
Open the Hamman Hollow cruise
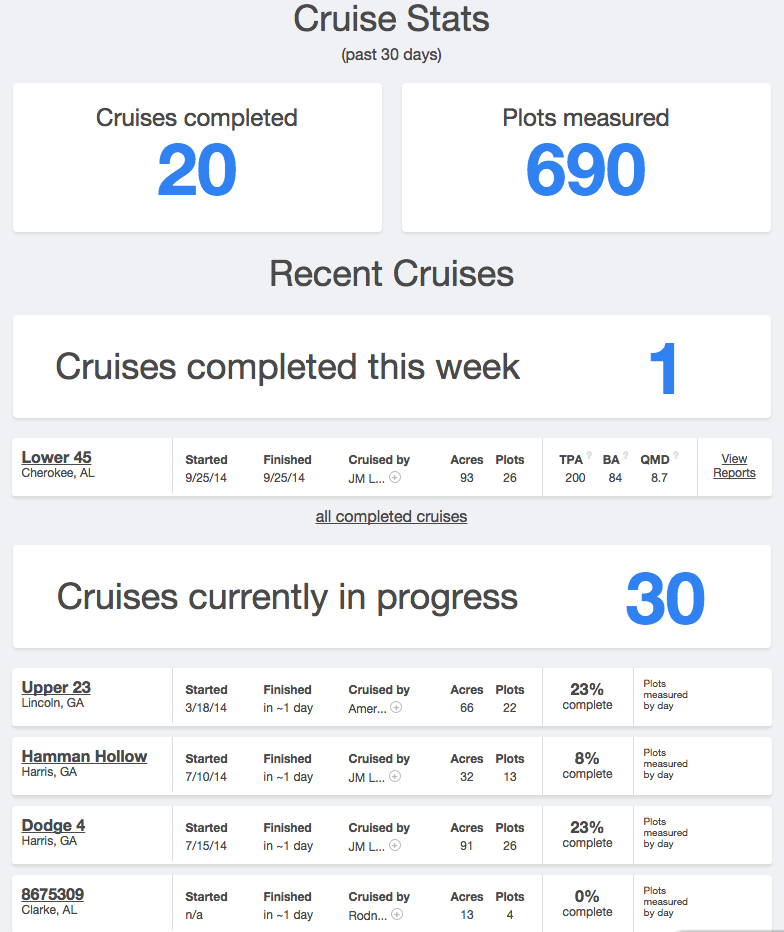tap(84, 756)
